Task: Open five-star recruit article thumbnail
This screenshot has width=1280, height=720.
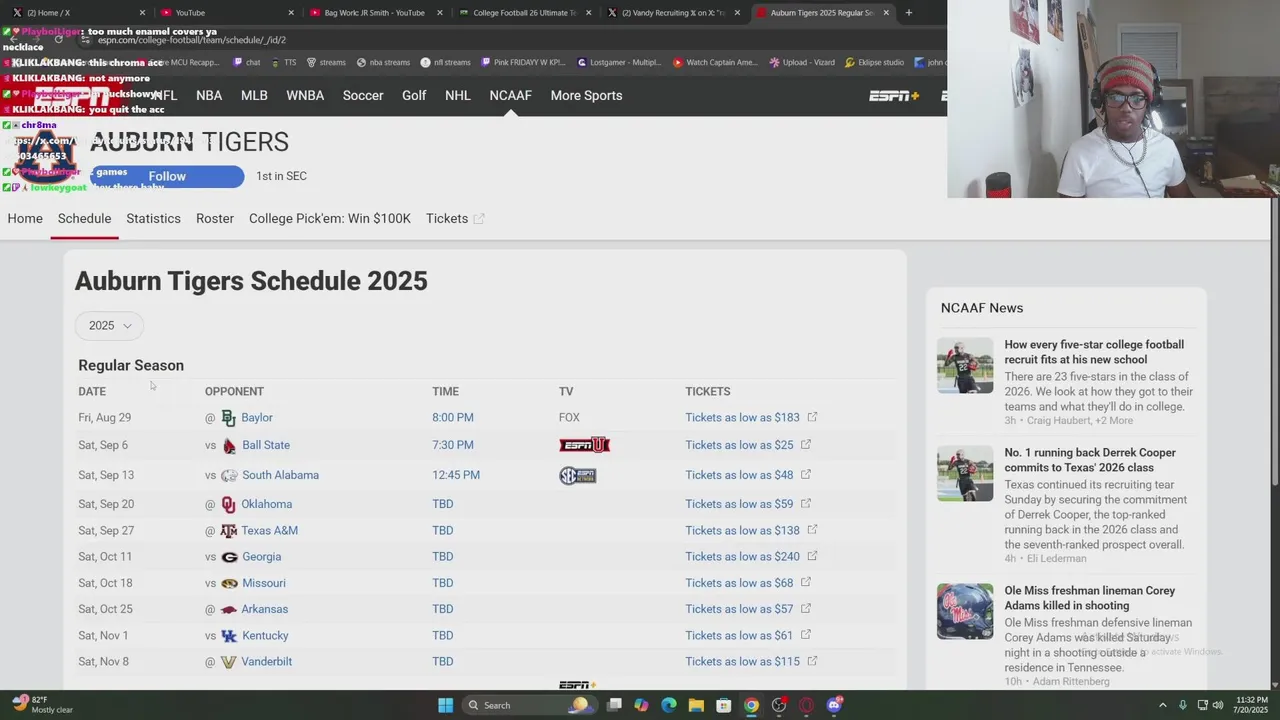Action: click(x=965, y=365)
